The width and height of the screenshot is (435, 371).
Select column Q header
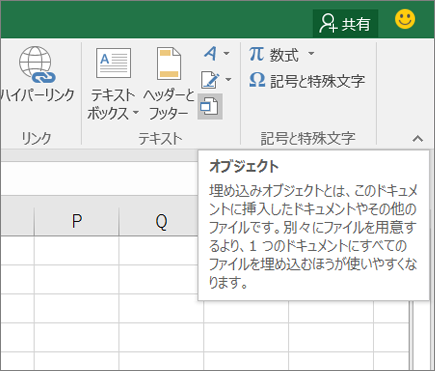click(161, 221)
